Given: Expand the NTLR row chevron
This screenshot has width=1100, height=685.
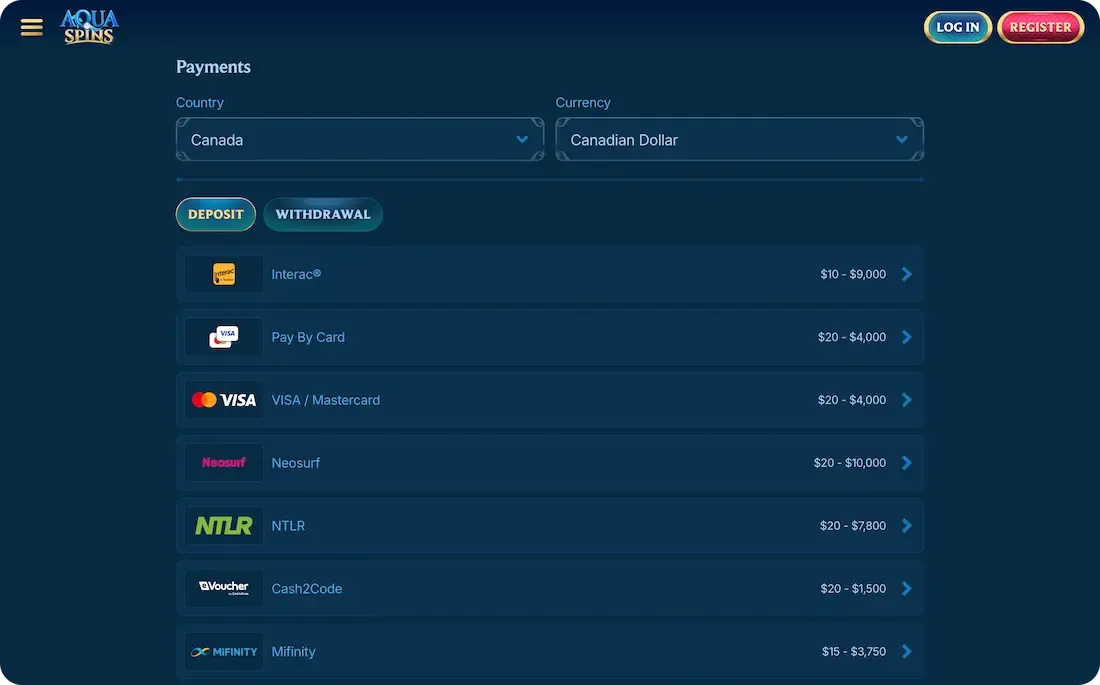Looking at the screenshot, I should (x=906, y=526).
